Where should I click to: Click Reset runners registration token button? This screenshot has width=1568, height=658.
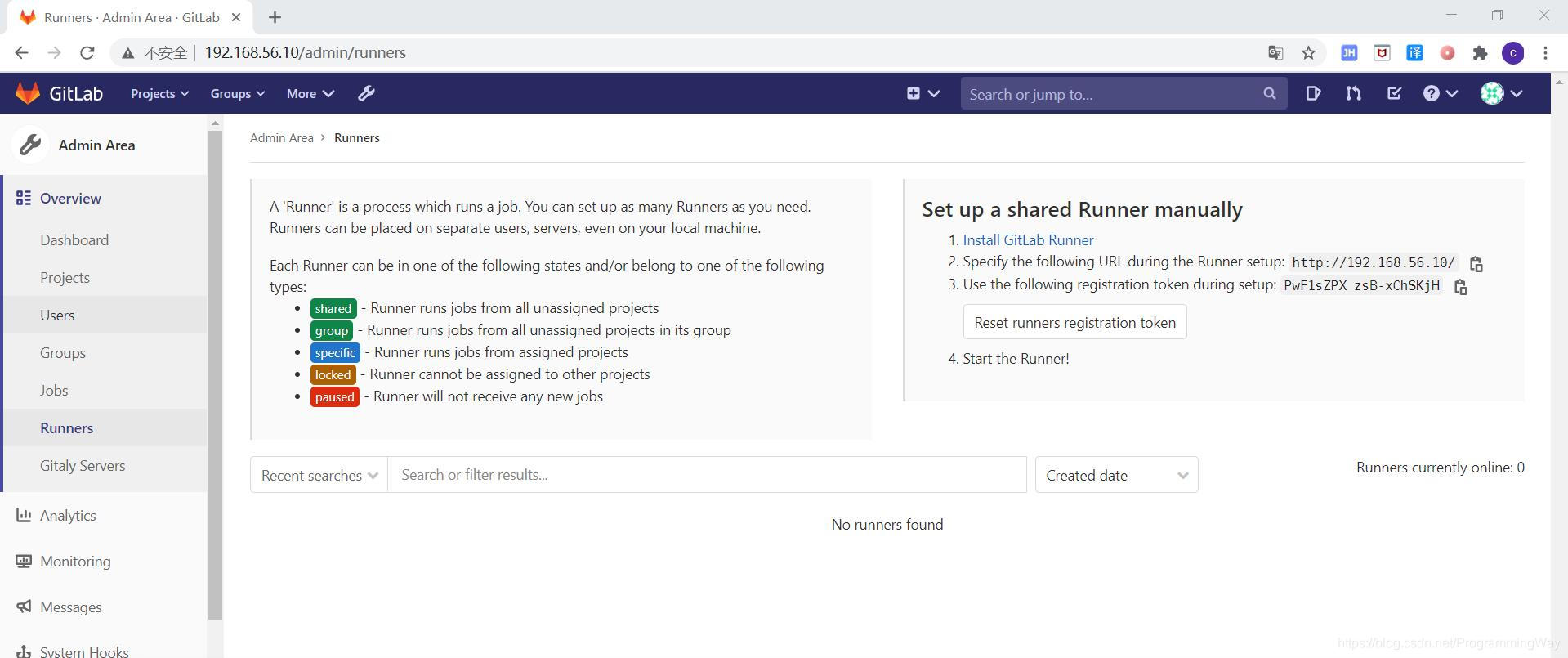point(1074,323)
